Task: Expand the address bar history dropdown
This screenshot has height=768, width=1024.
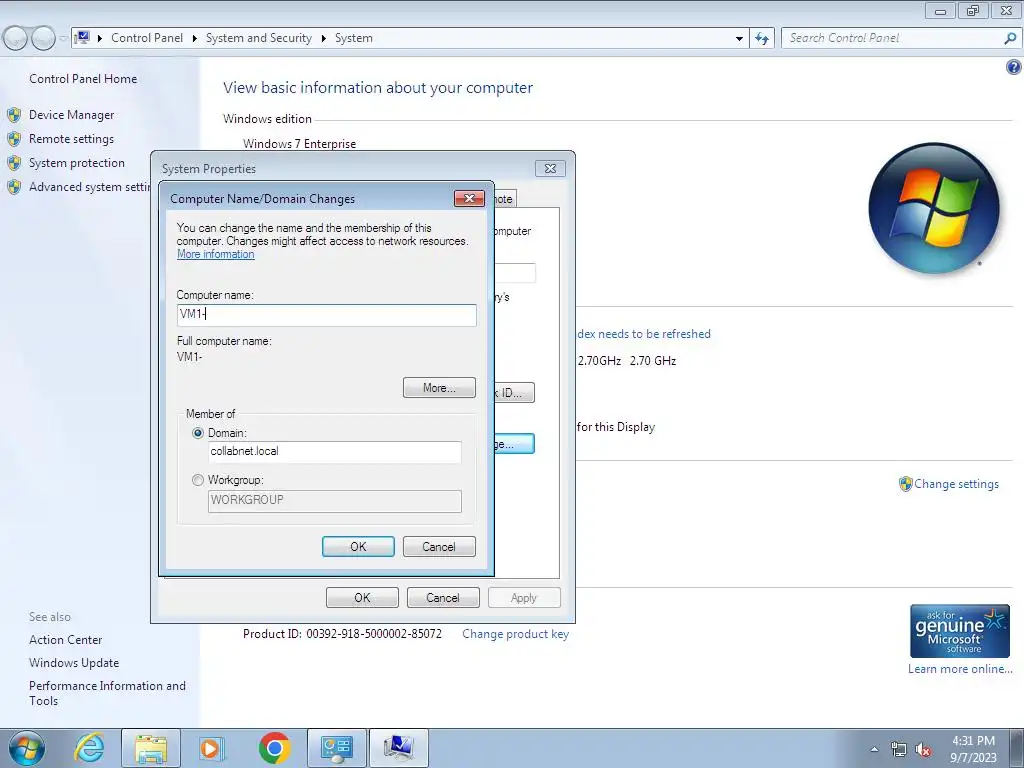Action: [739, 39]
